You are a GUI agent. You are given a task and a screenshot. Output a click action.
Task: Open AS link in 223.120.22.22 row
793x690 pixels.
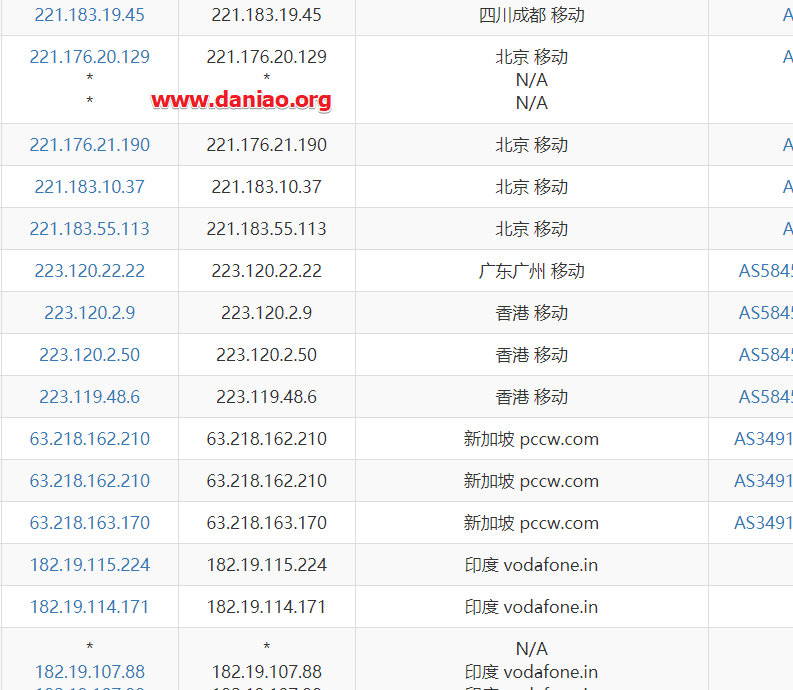point(765,271)
